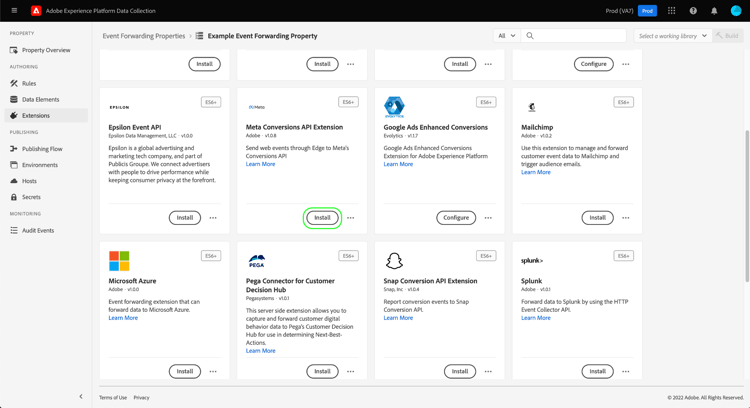Go to Property Overview
This screenshot has width=750, height=408.
point(46,50)
